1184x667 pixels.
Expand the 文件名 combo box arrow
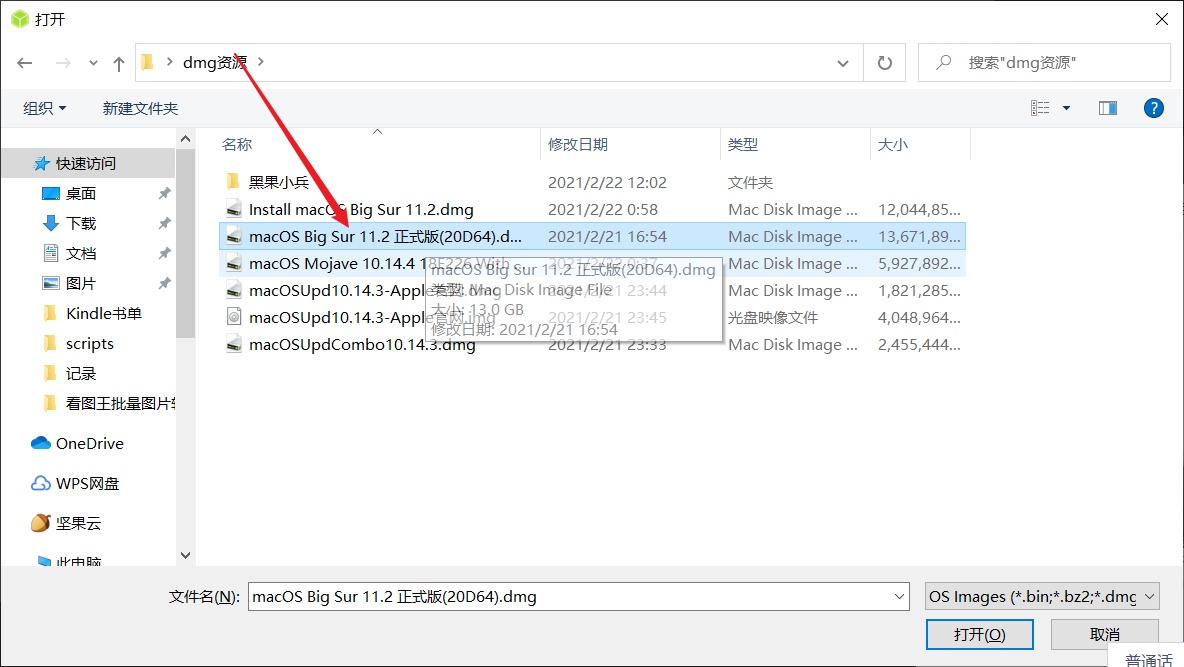coord(899,597)
